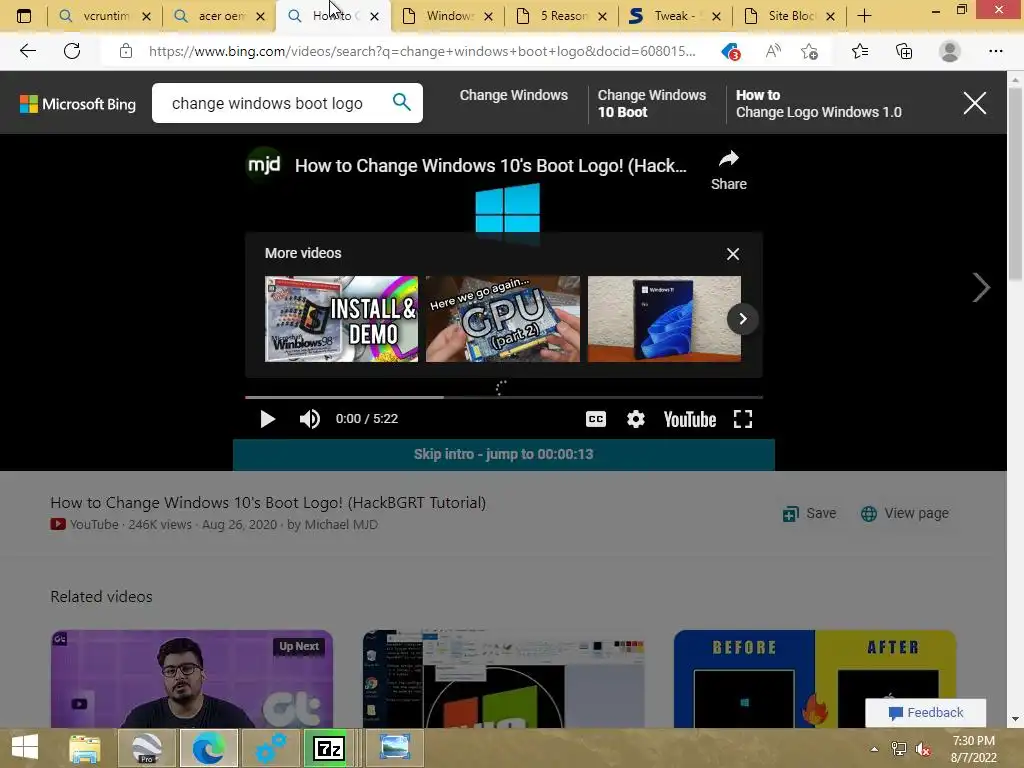Click the video progress bar
Viewport: 1024px width, 768px height.
[504, 397]
